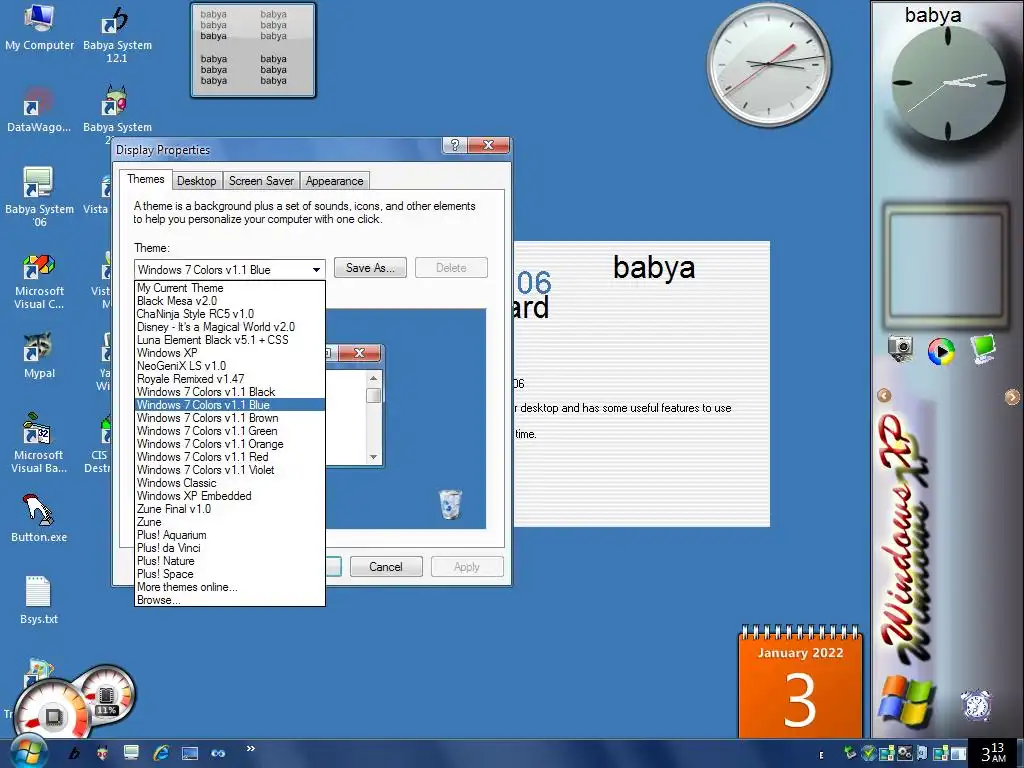
Task: Select Plus! Aquarium theme row
Action: [230, 535]
